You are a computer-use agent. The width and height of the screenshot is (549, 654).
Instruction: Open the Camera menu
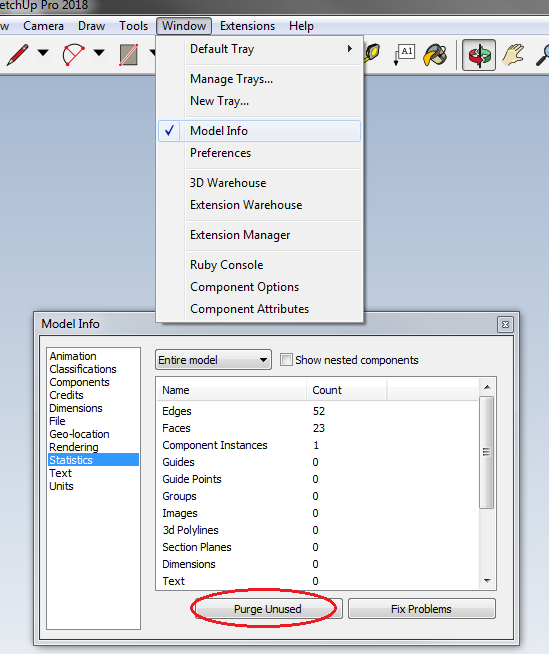(43, 26)
